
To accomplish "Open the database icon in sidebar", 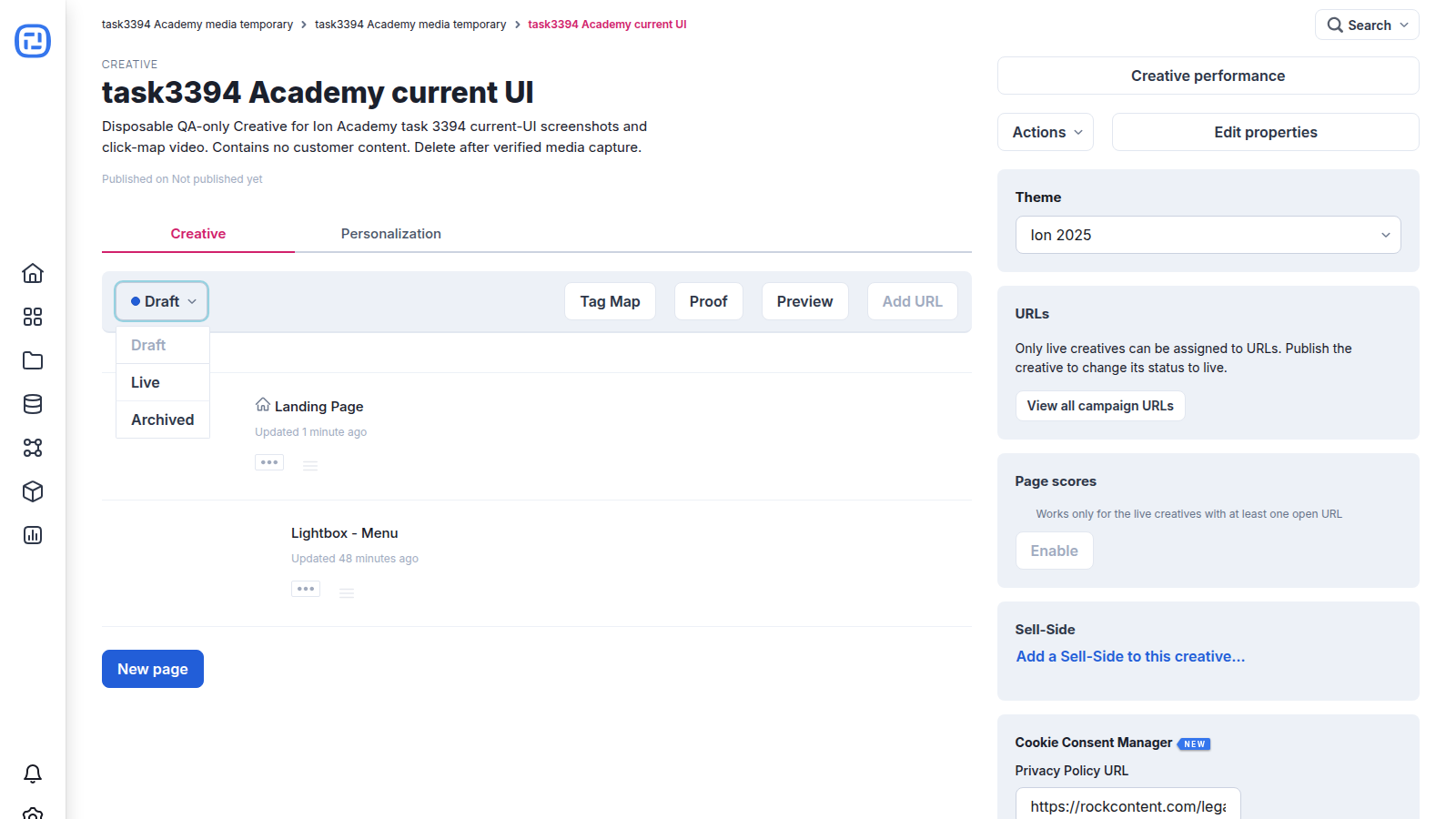I will pos(33,404).
